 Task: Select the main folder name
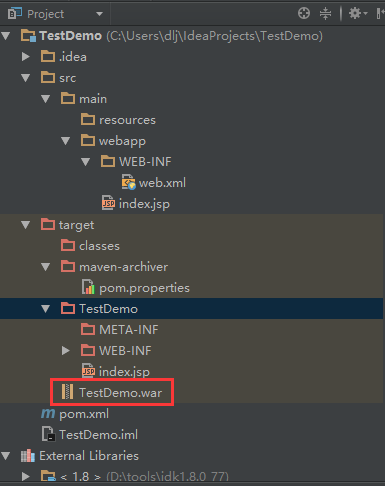click(x=93, y=99)
